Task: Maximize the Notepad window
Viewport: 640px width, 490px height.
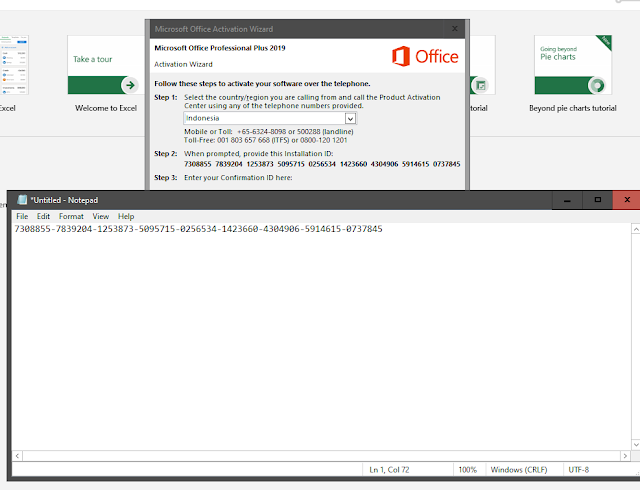Action: tap(598, 200)
